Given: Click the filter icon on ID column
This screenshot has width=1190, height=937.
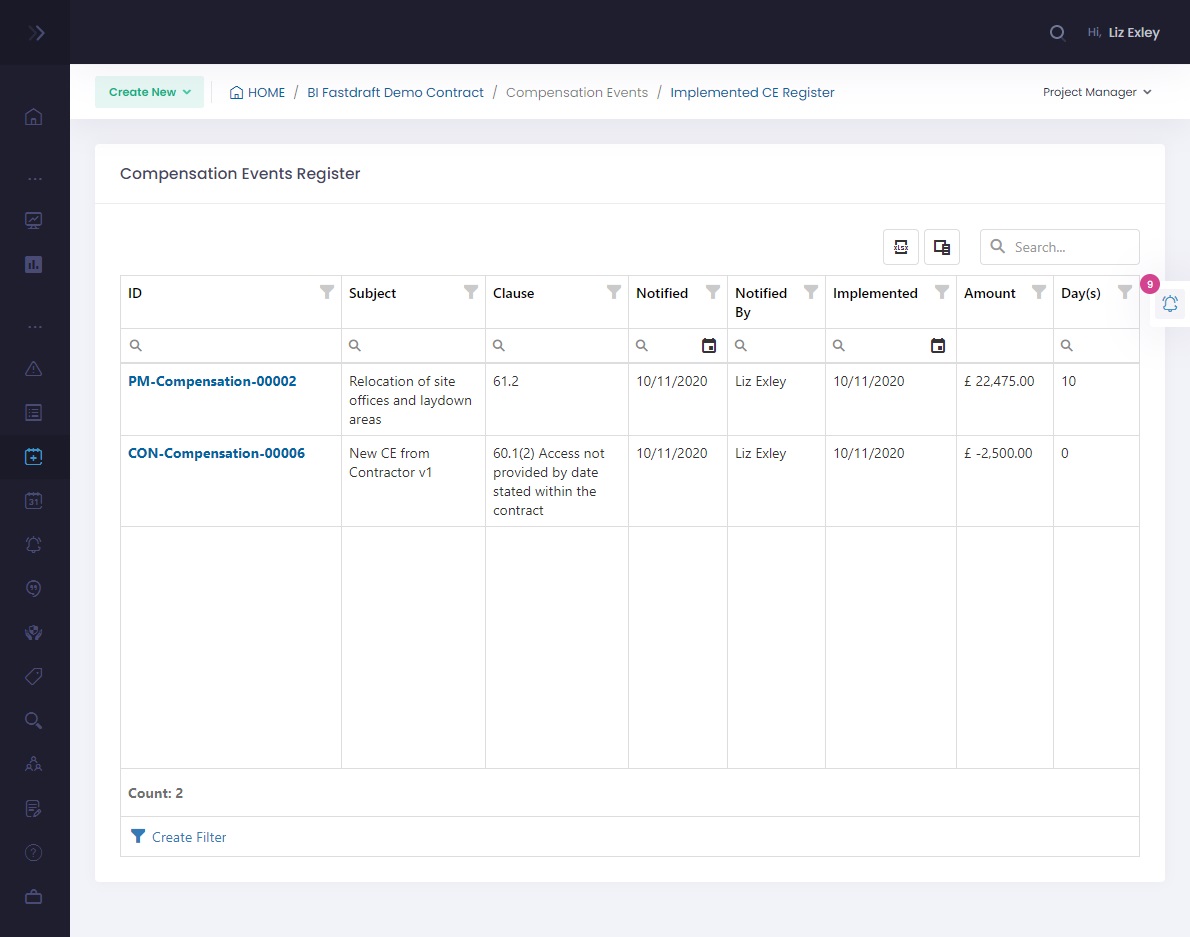Looking at the screenshot, I should pos(326,292).
